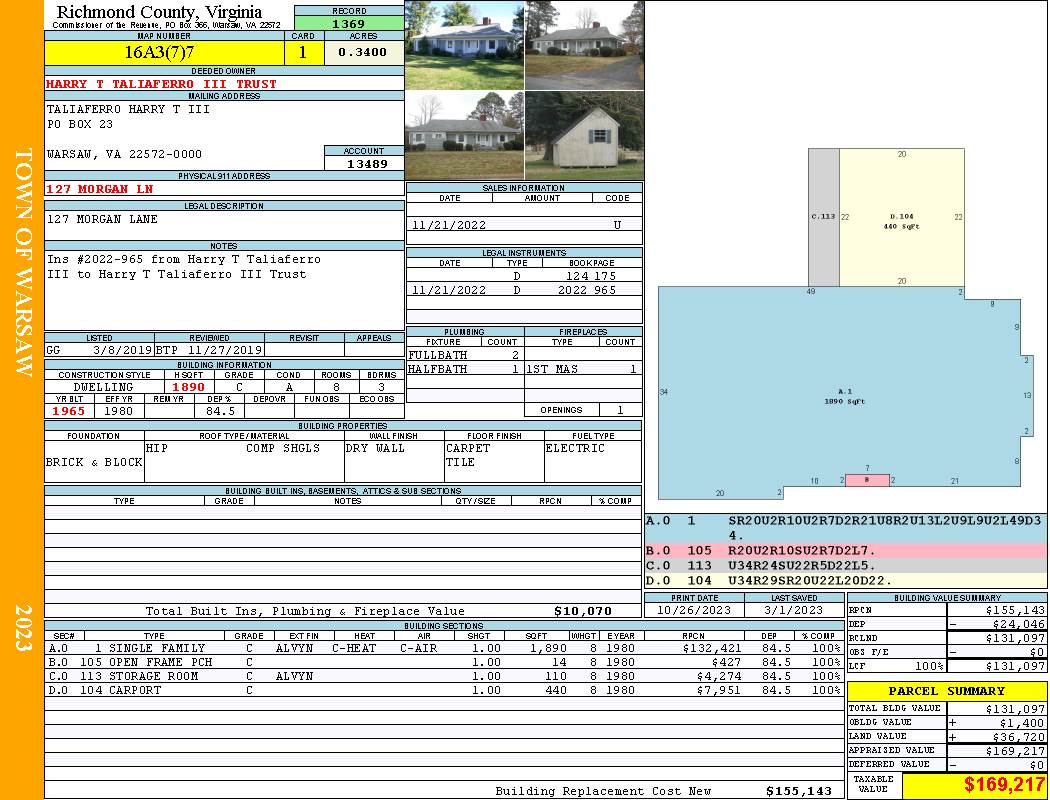Screen dimensions: 1050x800
Task: Click the yellow Parcel Summary header
Action: click(946, 691)
